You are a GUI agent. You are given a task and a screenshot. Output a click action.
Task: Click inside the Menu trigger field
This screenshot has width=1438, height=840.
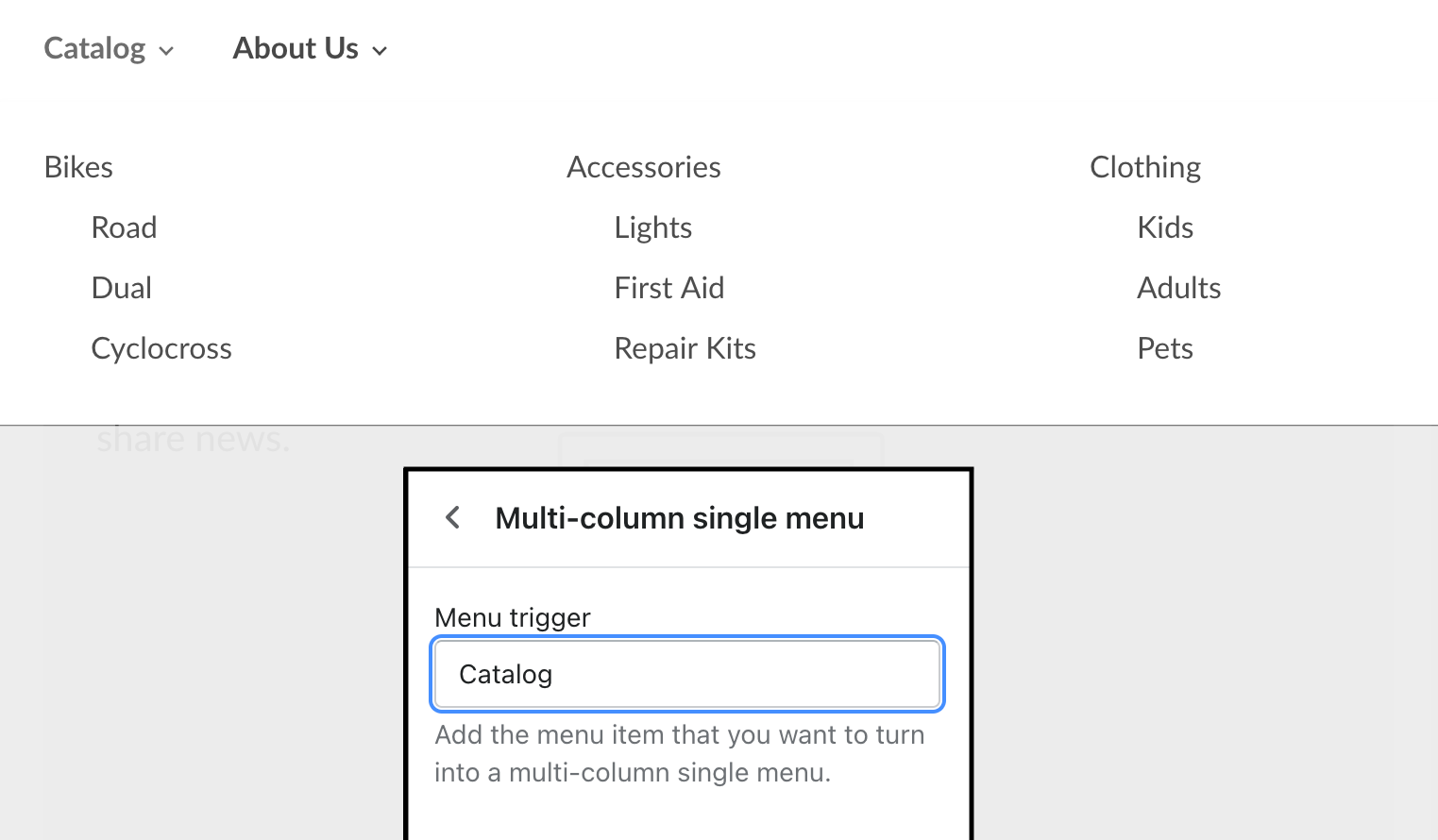pyautogui.click(x=686, y=674)
